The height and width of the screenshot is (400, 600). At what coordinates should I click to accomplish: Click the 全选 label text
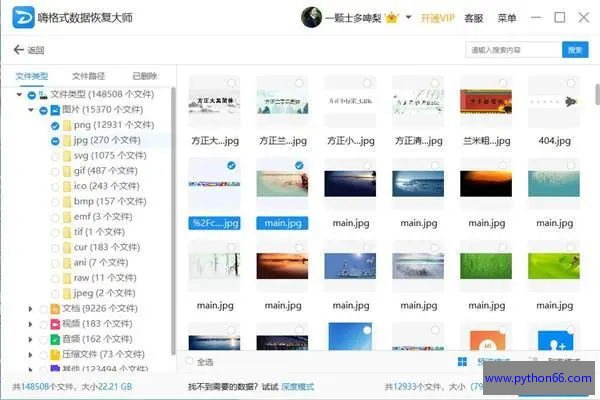[205, 362]
